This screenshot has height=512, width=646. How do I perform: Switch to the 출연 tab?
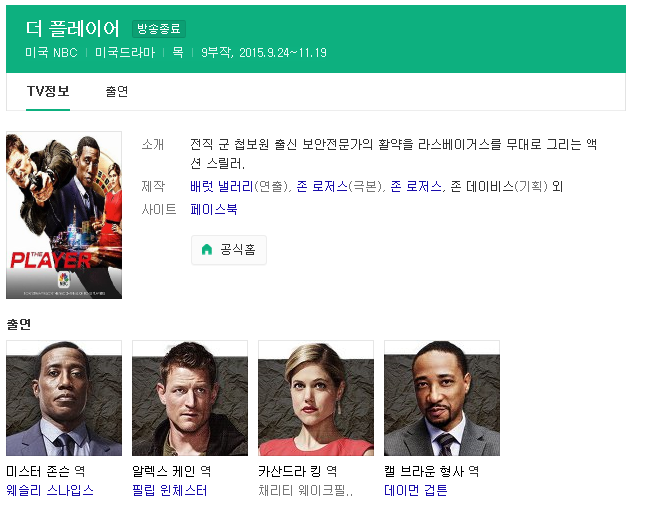pyautogui.click(x=117, y=91)
